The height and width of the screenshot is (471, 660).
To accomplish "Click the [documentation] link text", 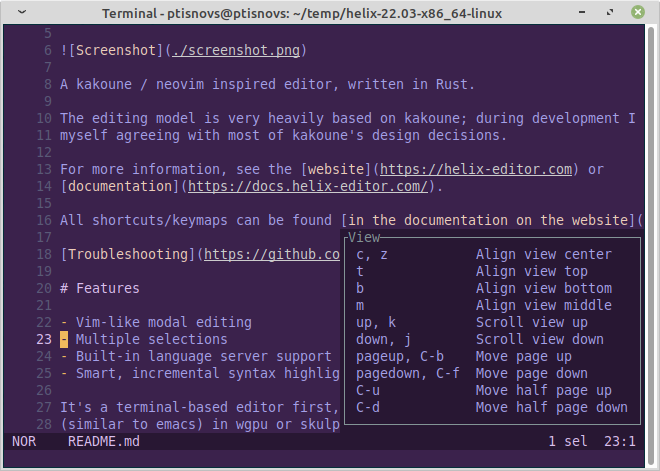I will 120,186.
